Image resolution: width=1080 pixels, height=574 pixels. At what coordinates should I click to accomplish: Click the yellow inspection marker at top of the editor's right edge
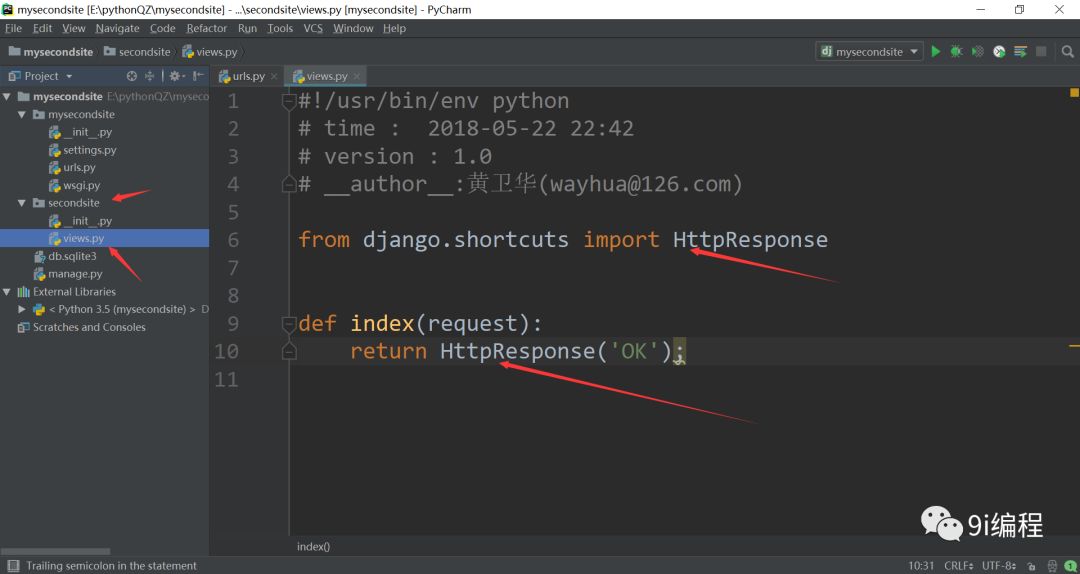(x=1074, y=92)
